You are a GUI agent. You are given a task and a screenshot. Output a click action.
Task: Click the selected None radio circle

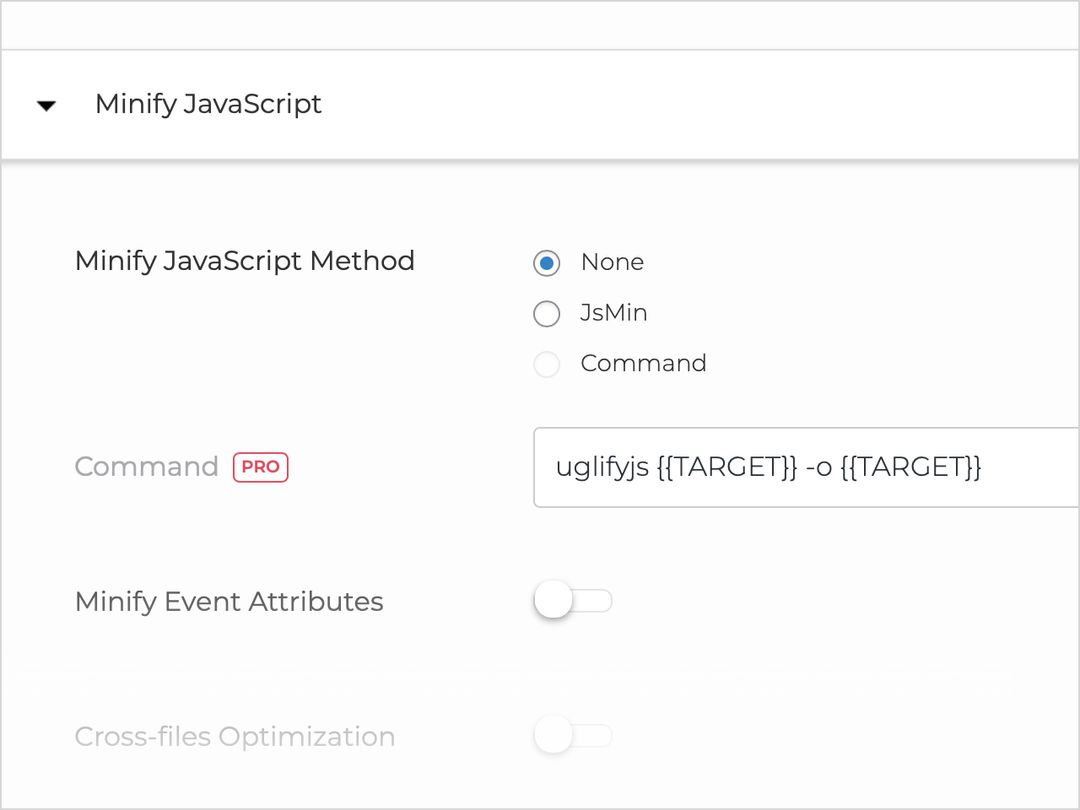coord(546,262)
